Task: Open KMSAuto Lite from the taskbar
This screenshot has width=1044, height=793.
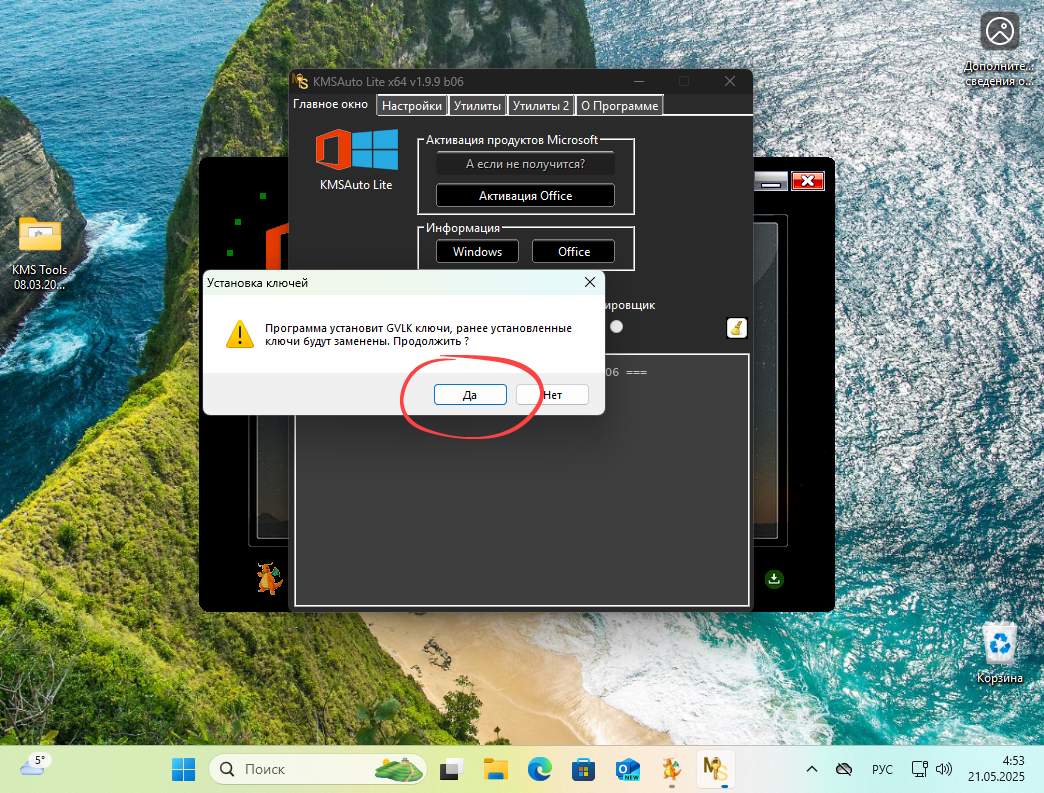Action: [x=715, y=769]
